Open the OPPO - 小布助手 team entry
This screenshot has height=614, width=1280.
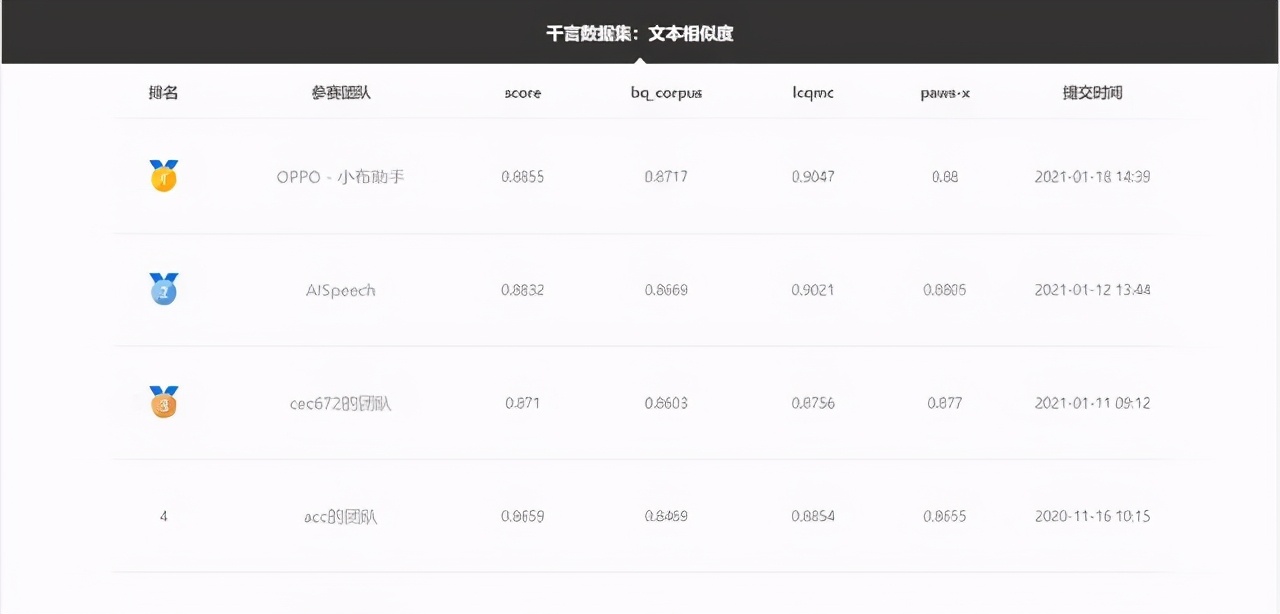tap(341, 177)
